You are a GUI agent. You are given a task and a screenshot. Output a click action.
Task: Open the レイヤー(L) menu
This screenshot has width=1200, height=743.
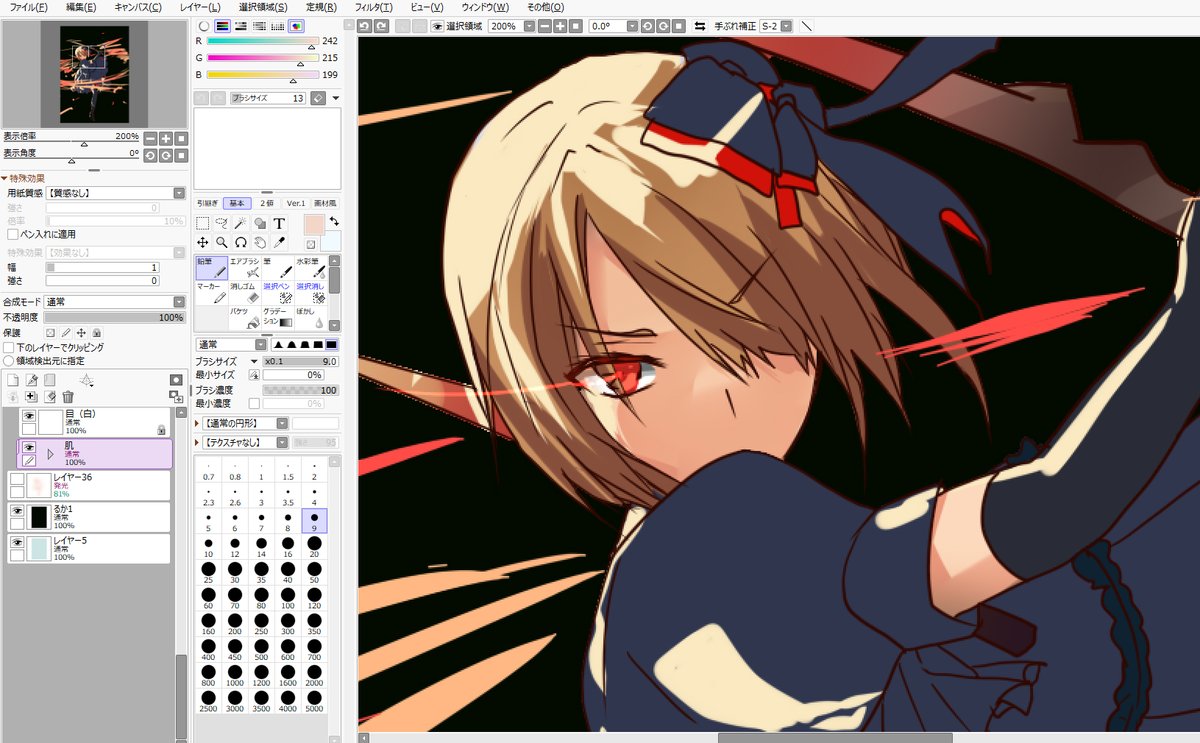(x=200, y=7)
